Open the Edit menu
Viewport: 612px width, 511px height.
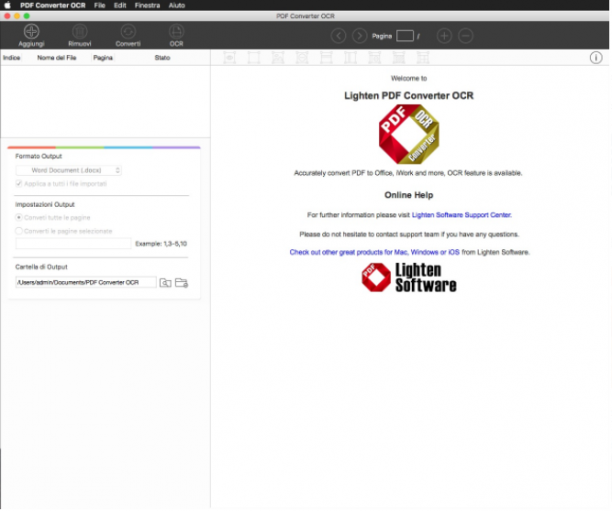coord(120,5)
